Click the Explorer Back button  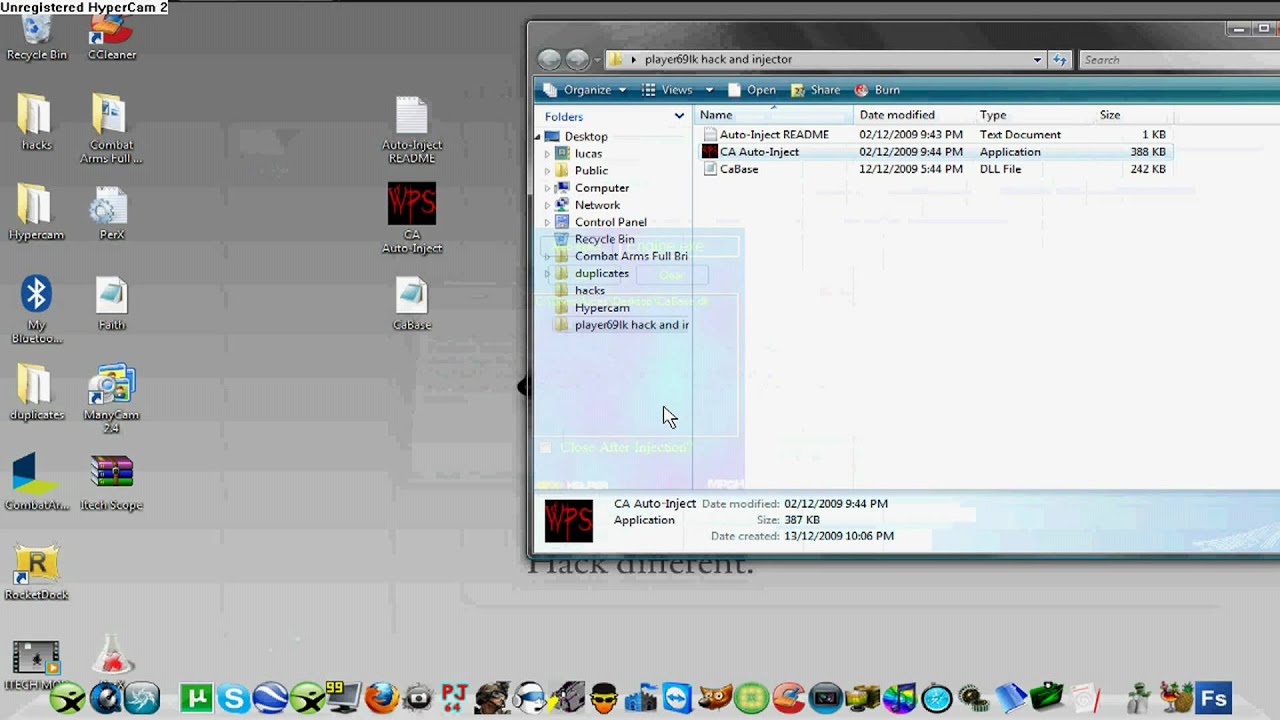pyautogui.click(x=549, y=60)
